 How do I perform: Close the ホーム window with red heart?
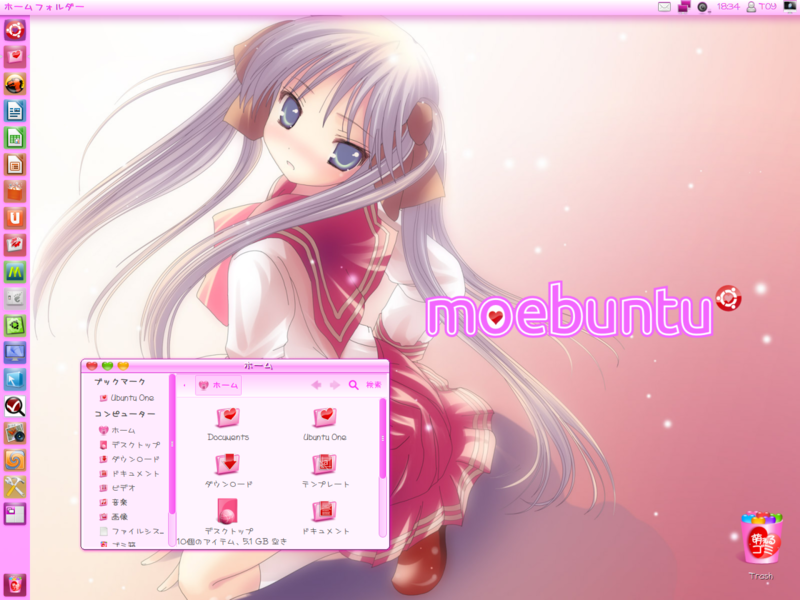(x=92, y=366)
